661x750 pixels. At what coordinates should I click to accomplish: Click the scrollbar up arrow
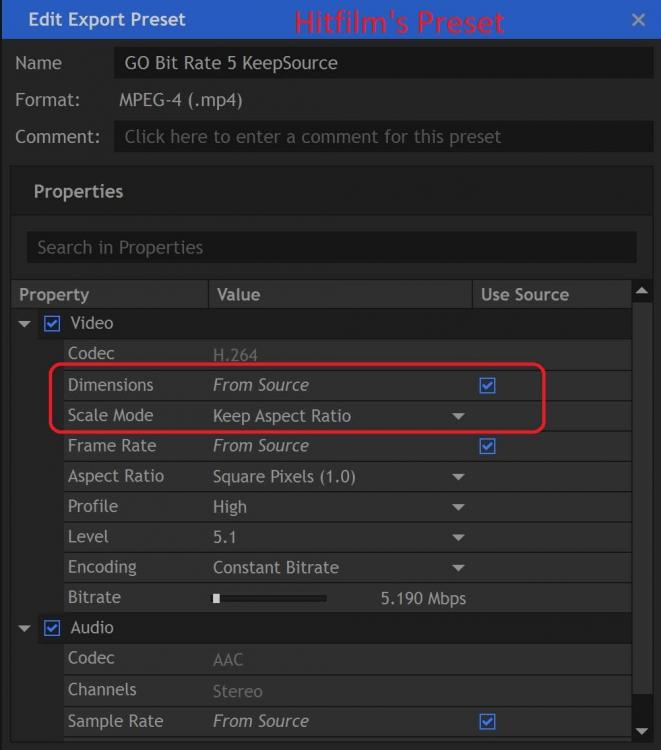[x=642, y=290]
